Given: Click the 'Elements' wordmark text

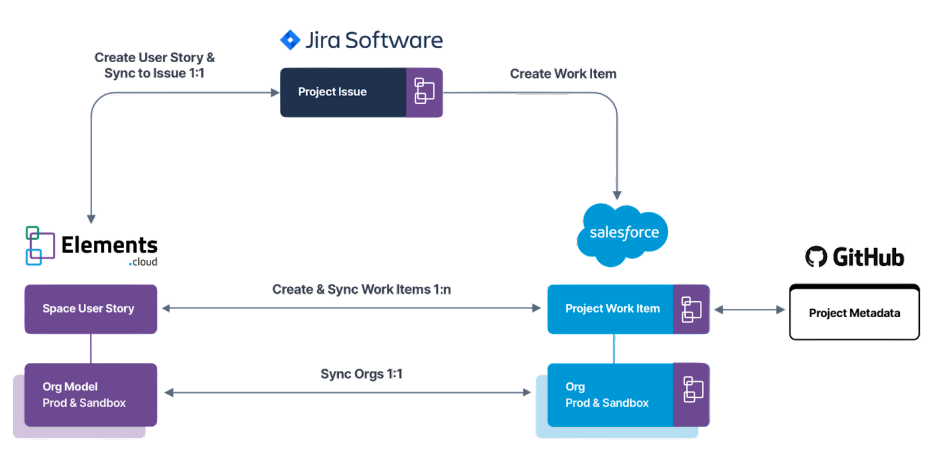Looking at the screenshot, I should coord(109,245).
